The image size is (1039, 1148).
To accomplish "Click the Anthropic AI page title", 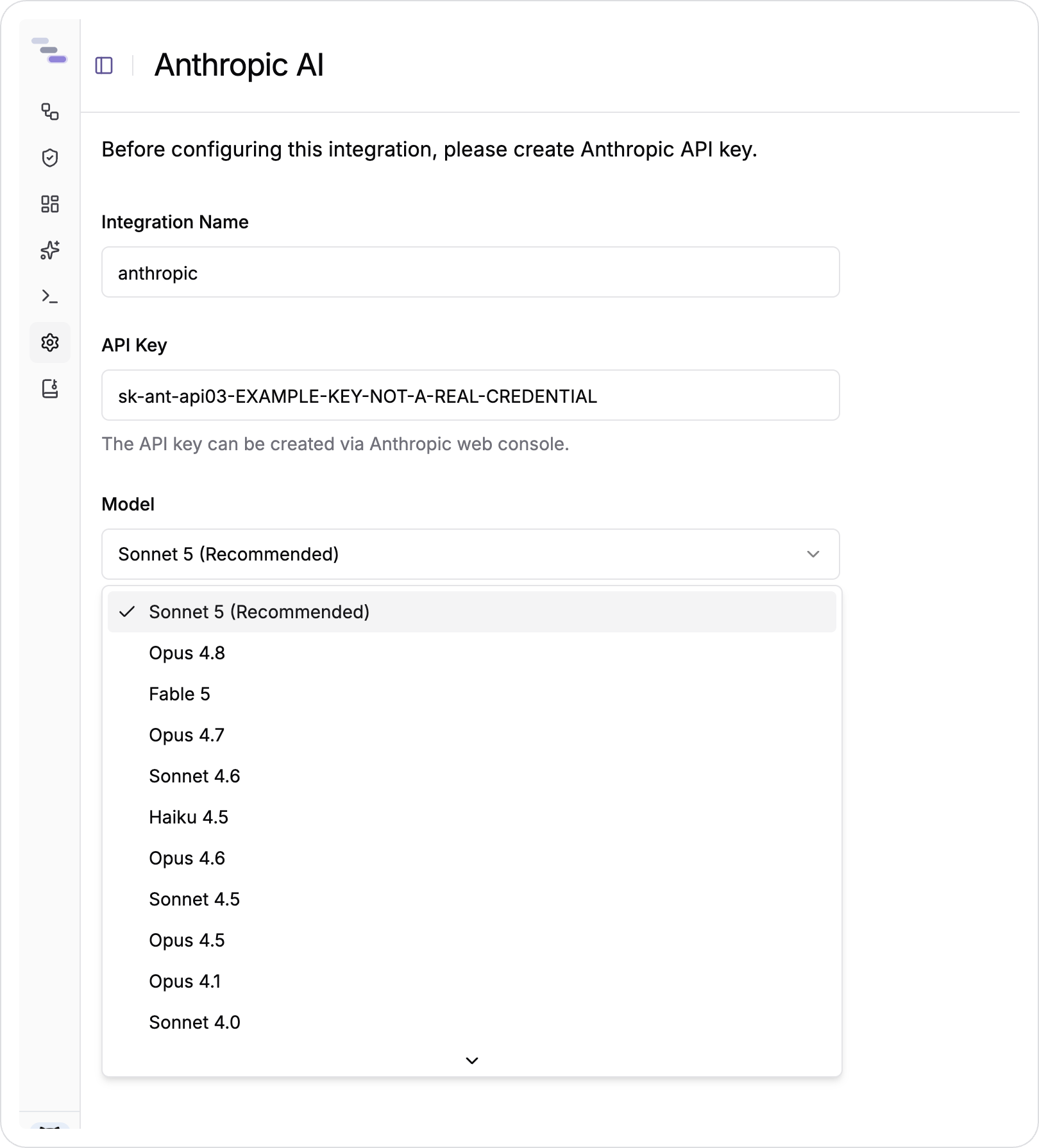I will (x=239, y=65).
